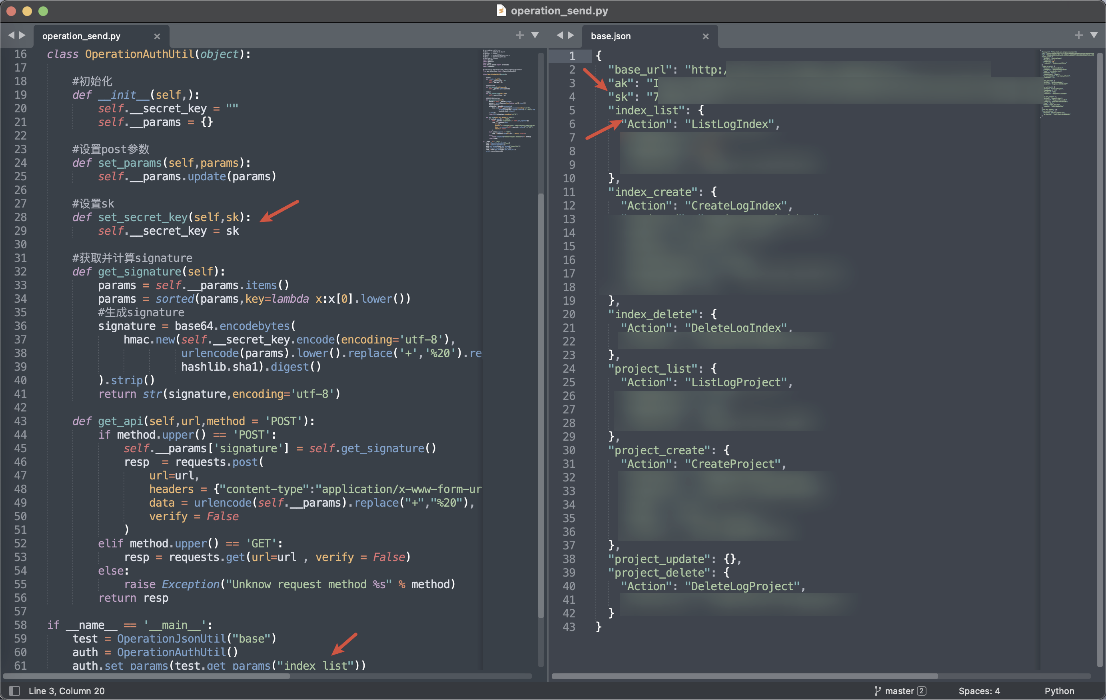This screenshot has width=1106, height=700.
Task: Open left pane tab list dropdown
Action: (x=535, y=35)
